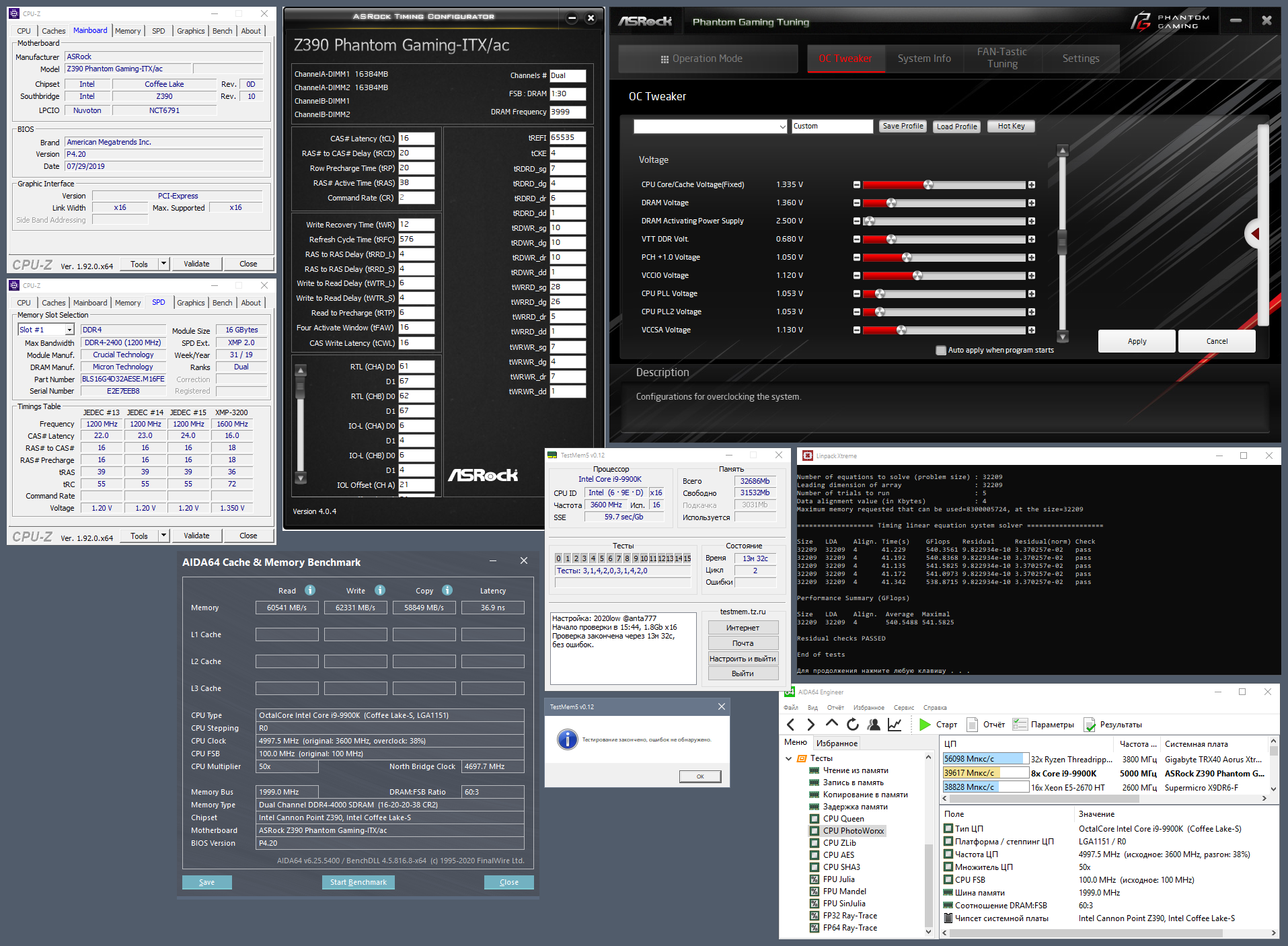Decrease DRAM Activating Power Supply with minus icon
The width and height of the screenshot is (1288, 946).
pyautogui.click(x=856, y=221)
